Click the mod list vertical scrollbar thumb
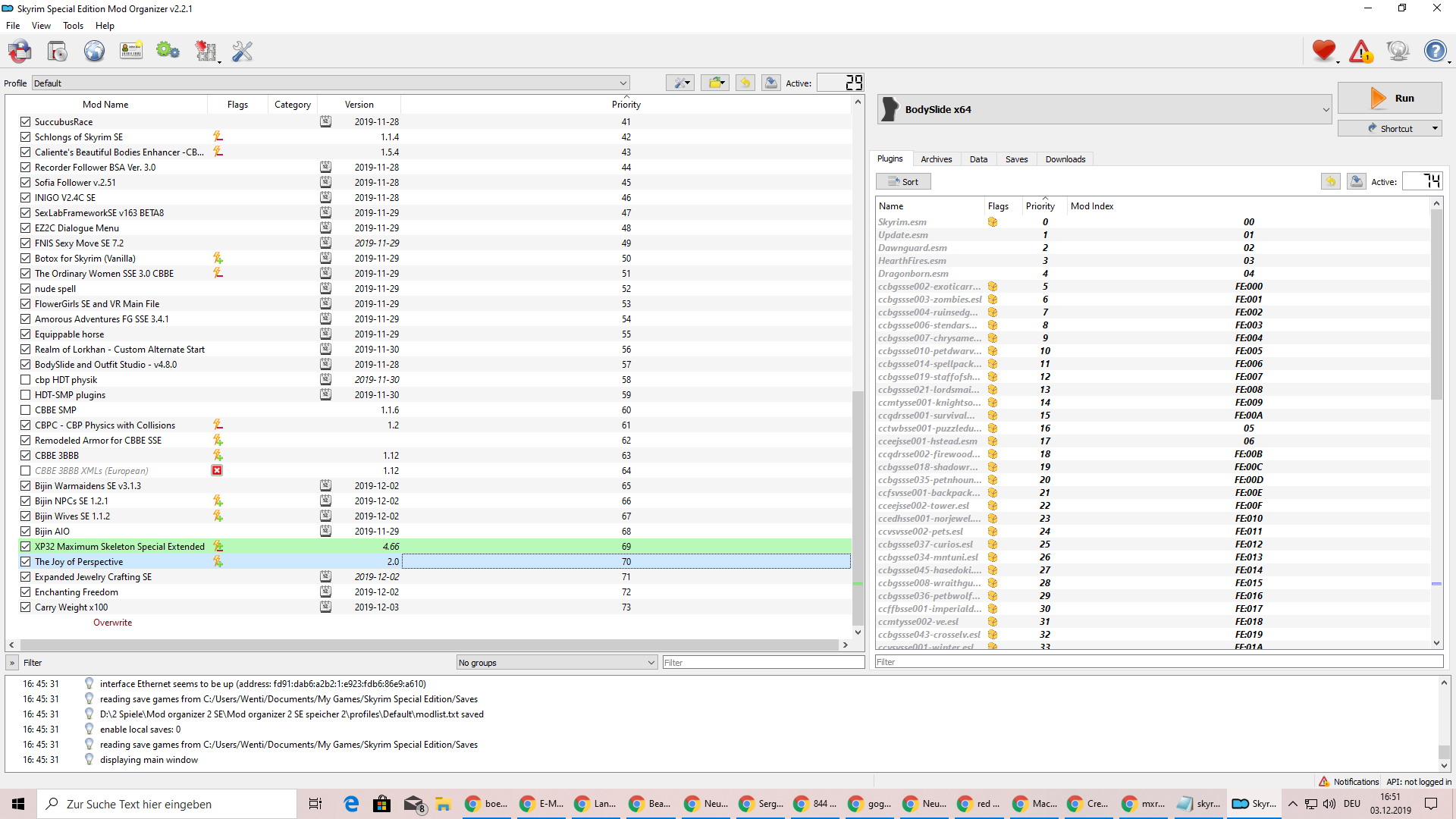 [858, 508]
